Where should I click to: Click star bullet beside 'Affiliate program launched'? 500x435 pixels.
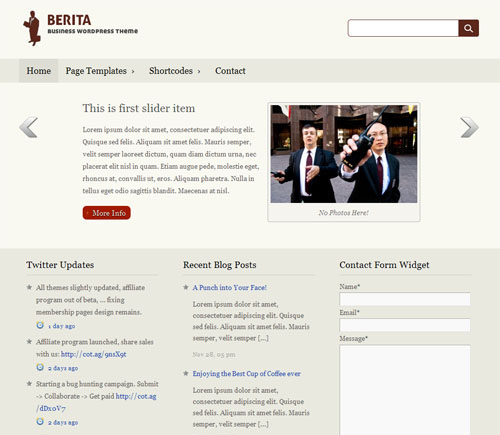(x=29, y=341)
